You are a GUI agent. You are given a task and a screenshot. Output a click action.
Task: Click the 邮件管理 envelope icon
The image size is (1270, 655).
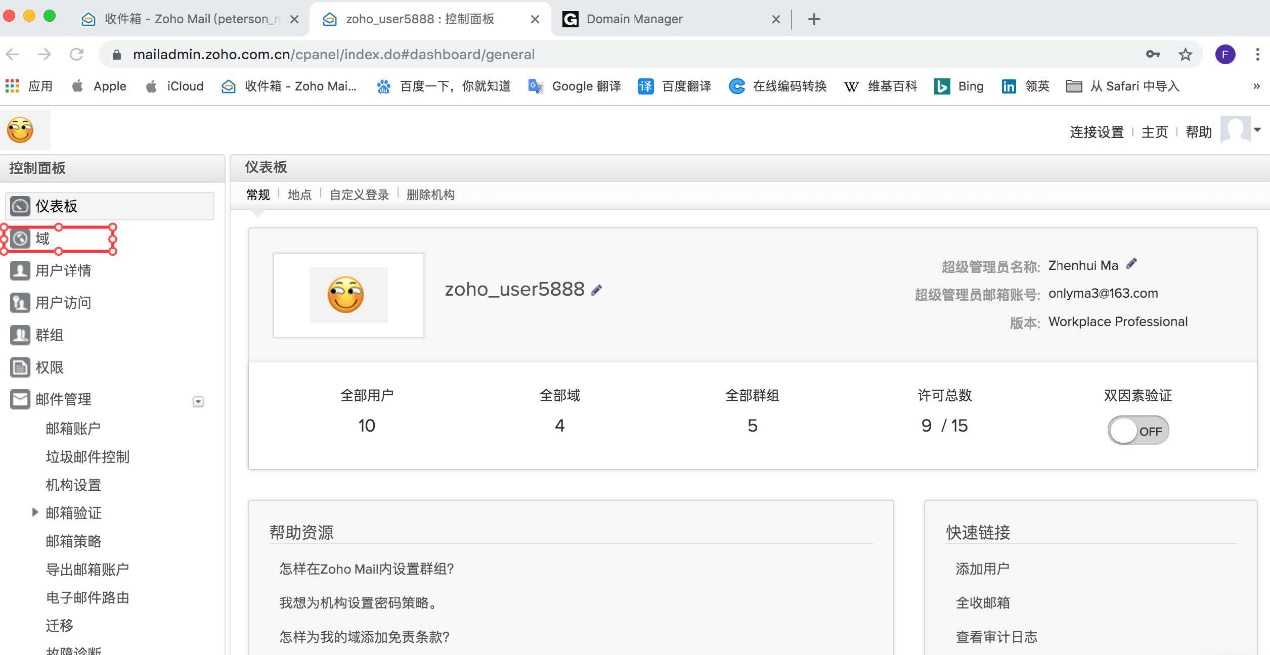coord(20,399)
